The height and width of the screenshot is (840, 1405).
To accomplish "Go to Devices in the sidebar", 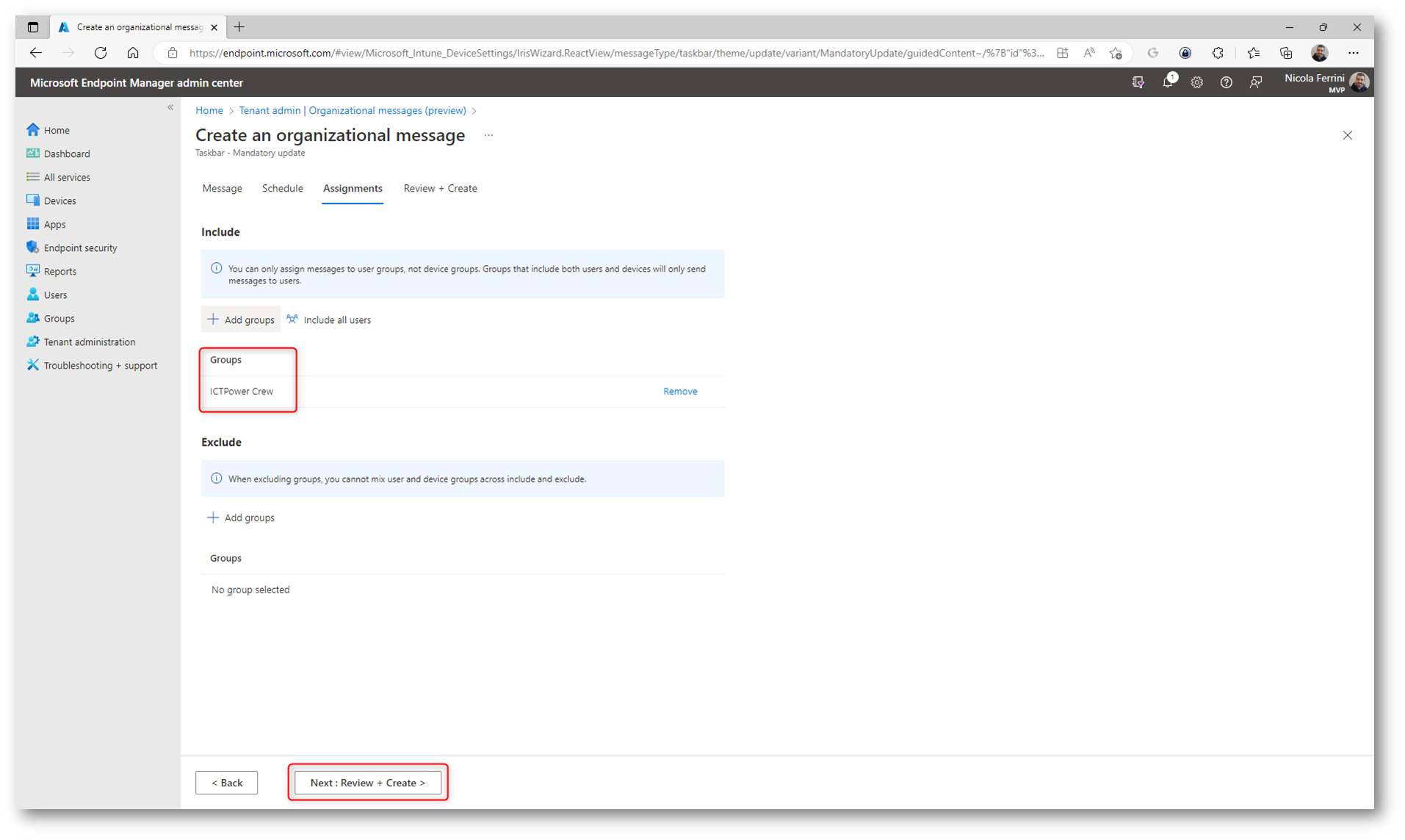I will point(59,201).
